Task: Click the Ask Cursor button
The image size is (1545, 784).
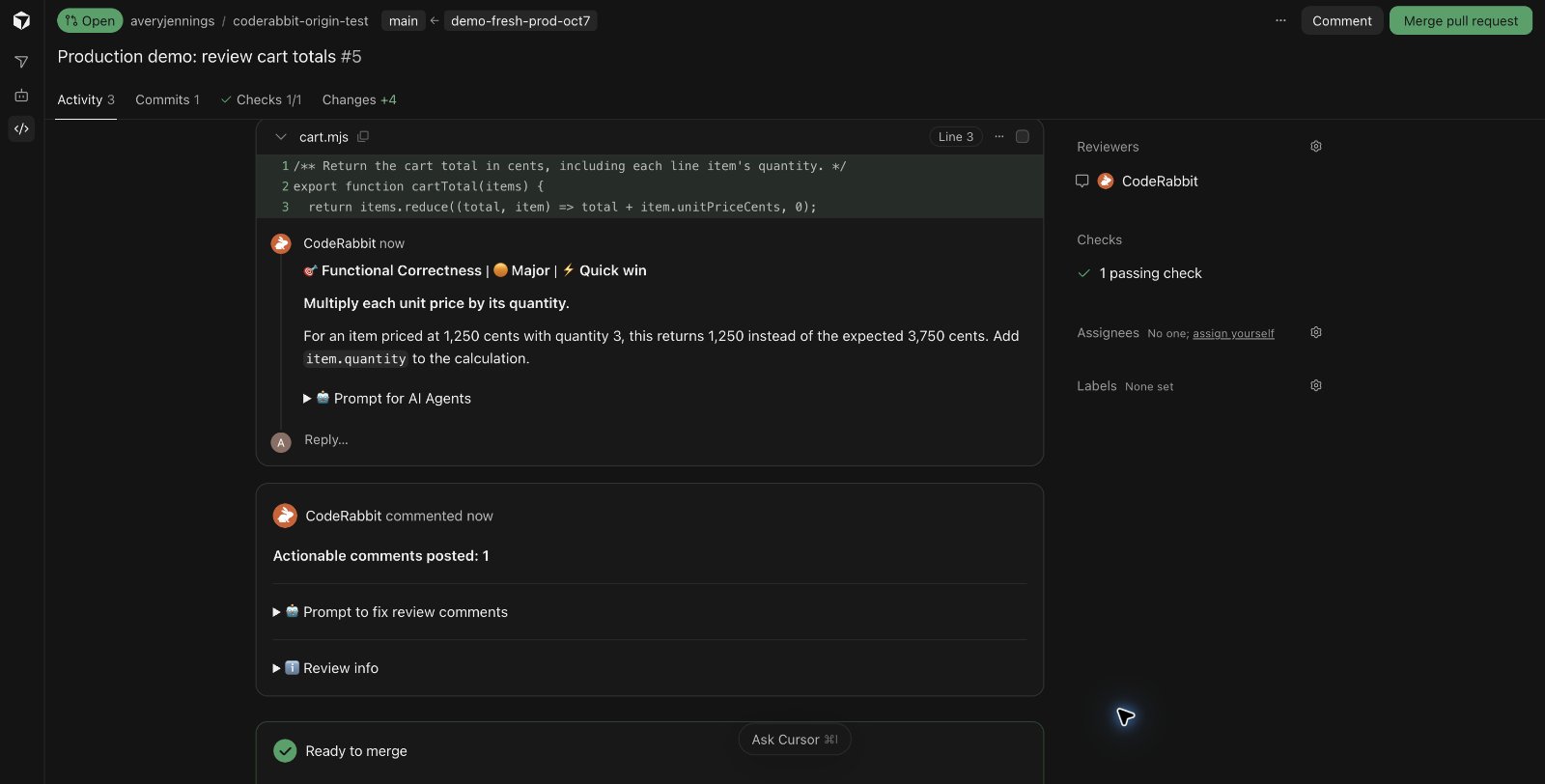Action: tap(795, 740)
